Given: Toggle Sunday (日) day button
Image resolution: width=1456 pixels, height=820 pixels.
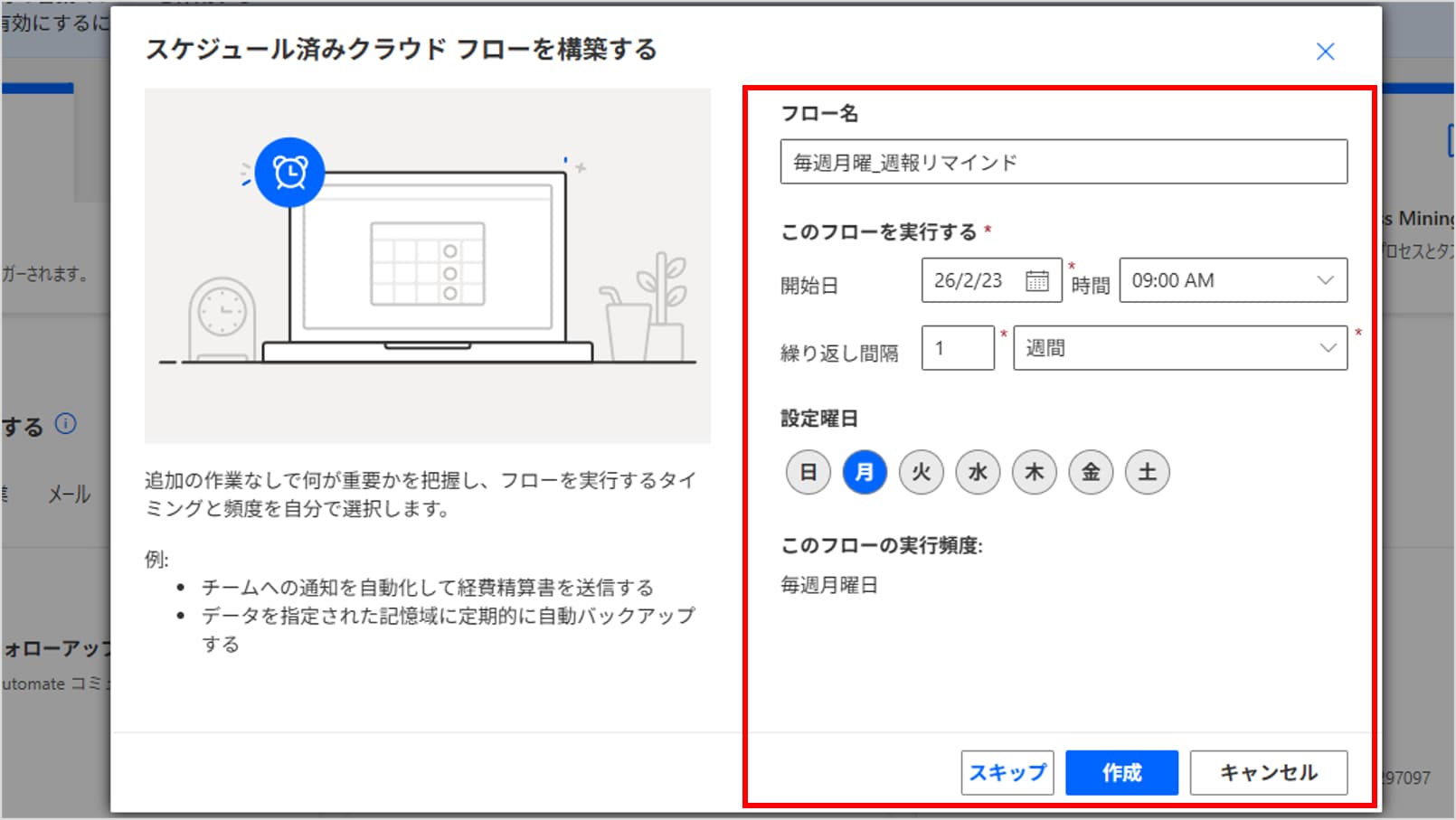Looking at the screenshot, I should [x=808, y=472].
